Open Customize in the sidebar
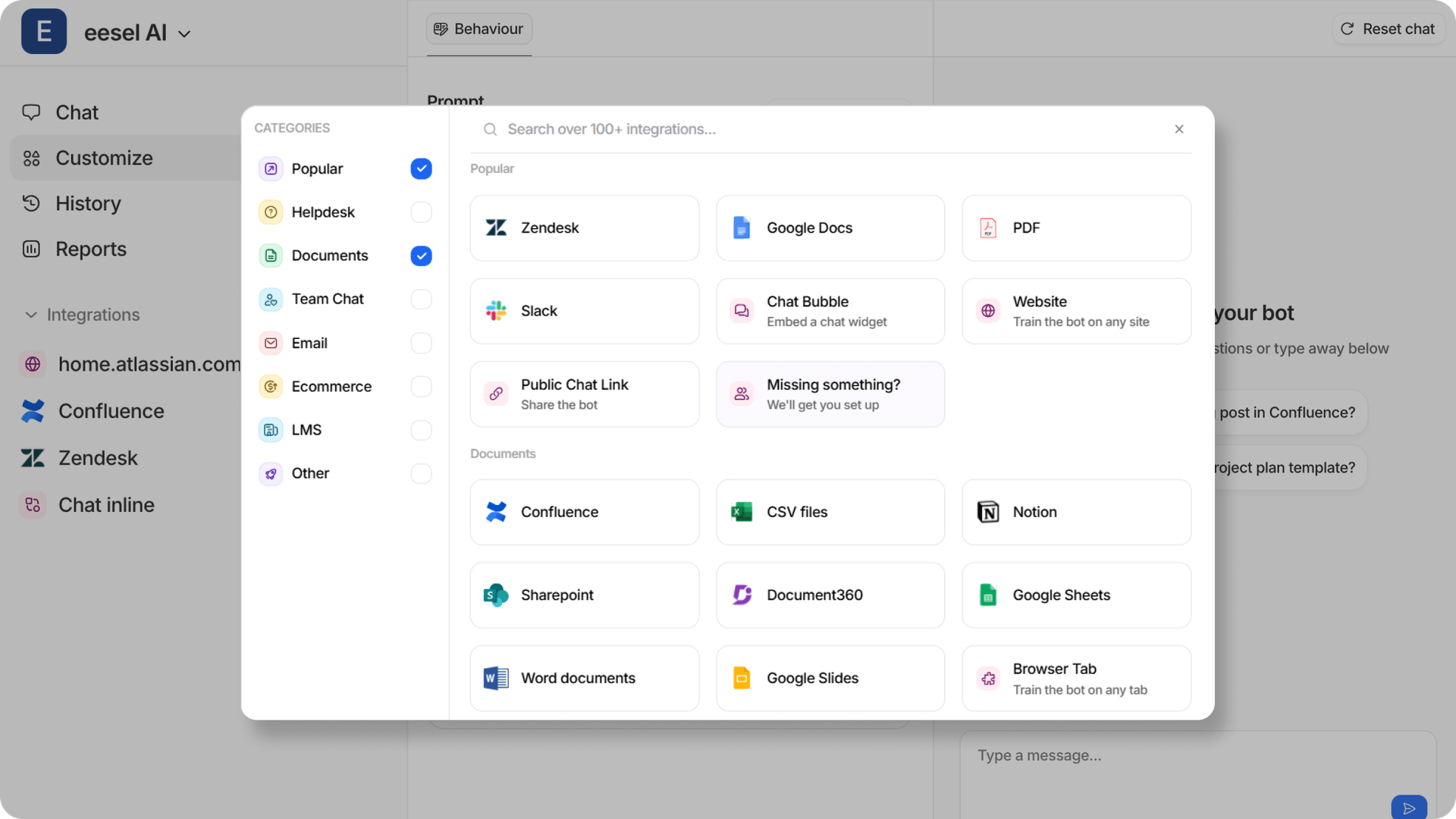This screenshot has width=1456, height=819. [125, 158]
